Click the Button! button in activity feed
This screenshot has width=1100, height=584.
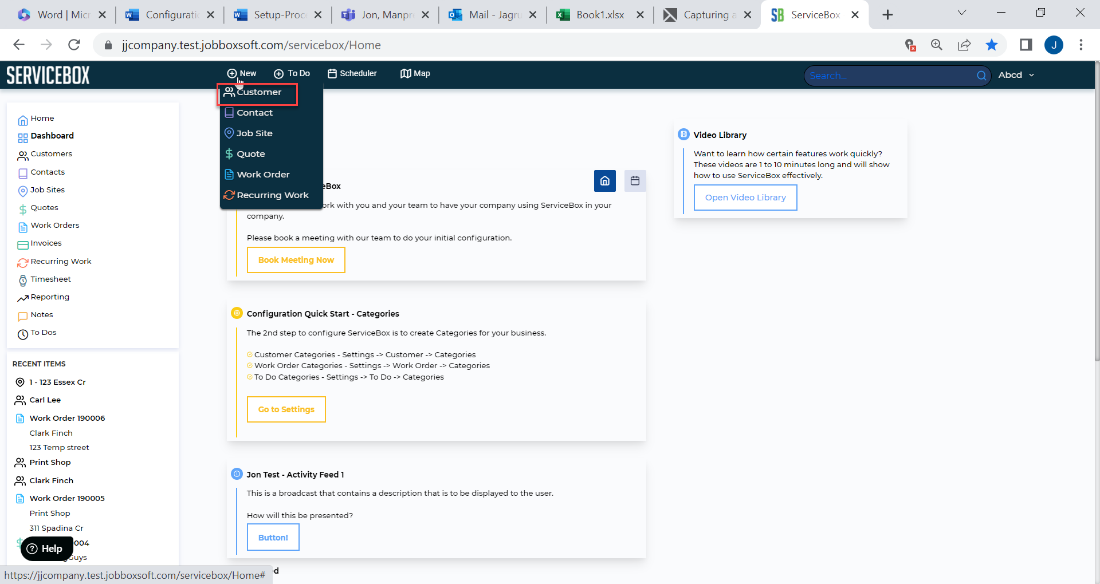[273, 538]
